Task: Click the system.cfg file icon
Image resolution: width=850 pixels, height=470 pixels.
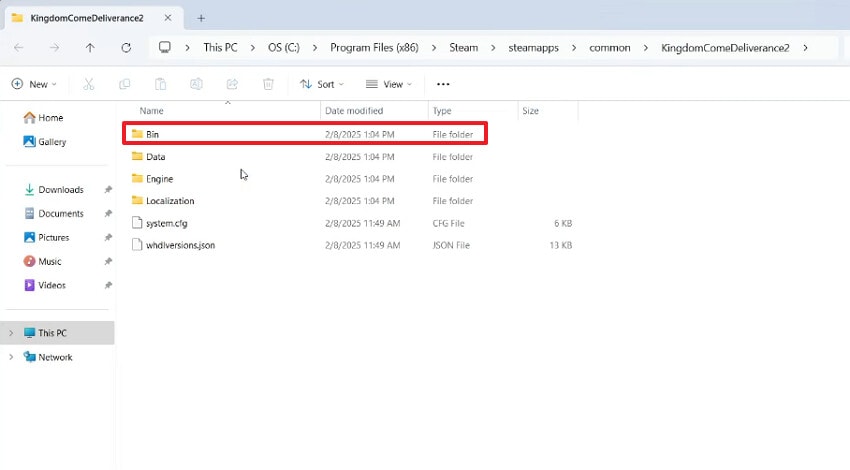Action: pos(137,223)
